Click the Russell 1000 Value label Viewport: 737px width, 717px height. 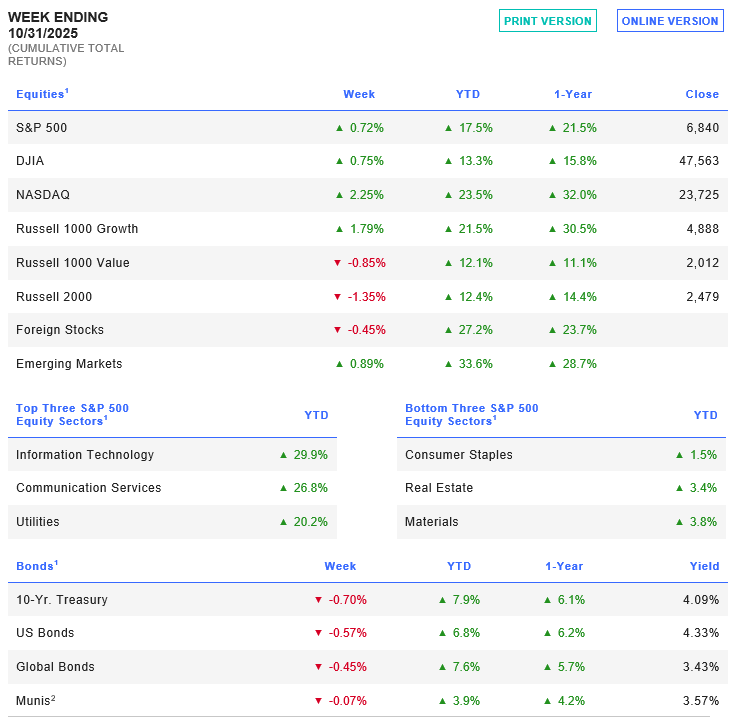[73, 262]
